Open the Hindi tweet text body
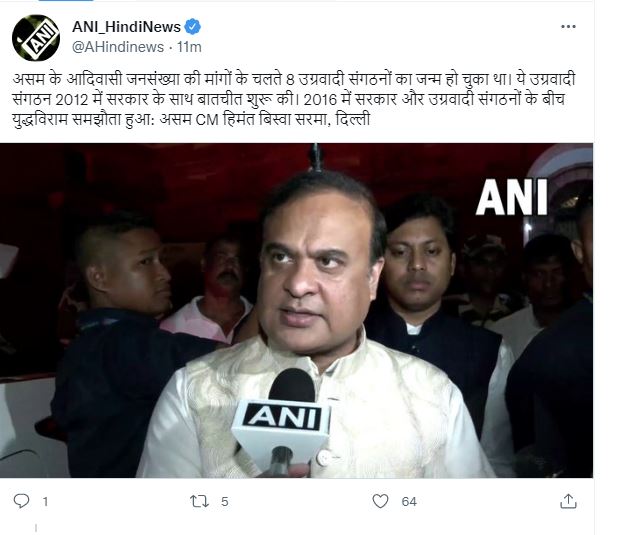This screenshot has width=622, height=535. [294, 99]
